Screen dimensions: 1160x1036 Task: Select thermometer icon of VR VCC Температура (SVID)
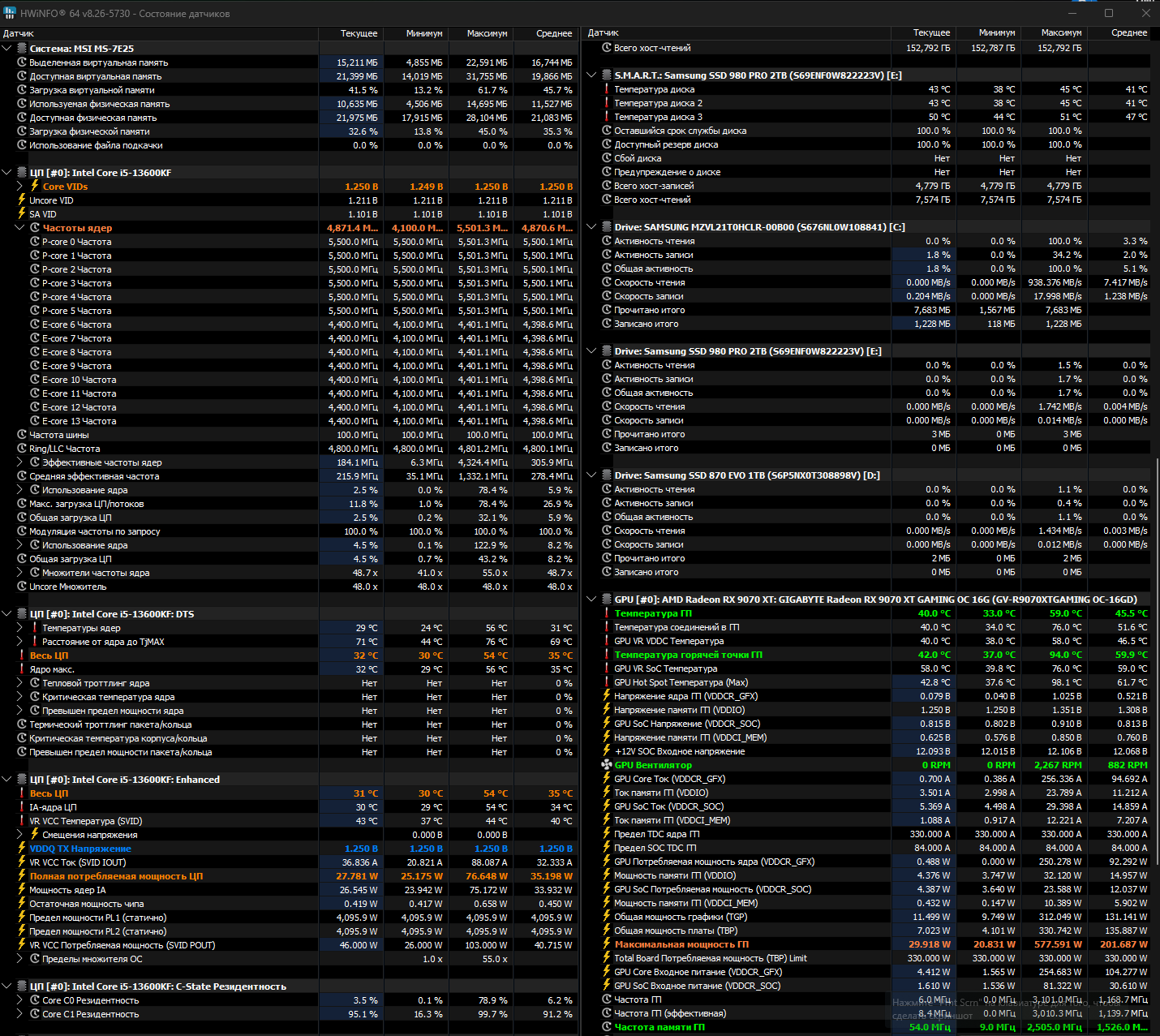coord(22,821)
